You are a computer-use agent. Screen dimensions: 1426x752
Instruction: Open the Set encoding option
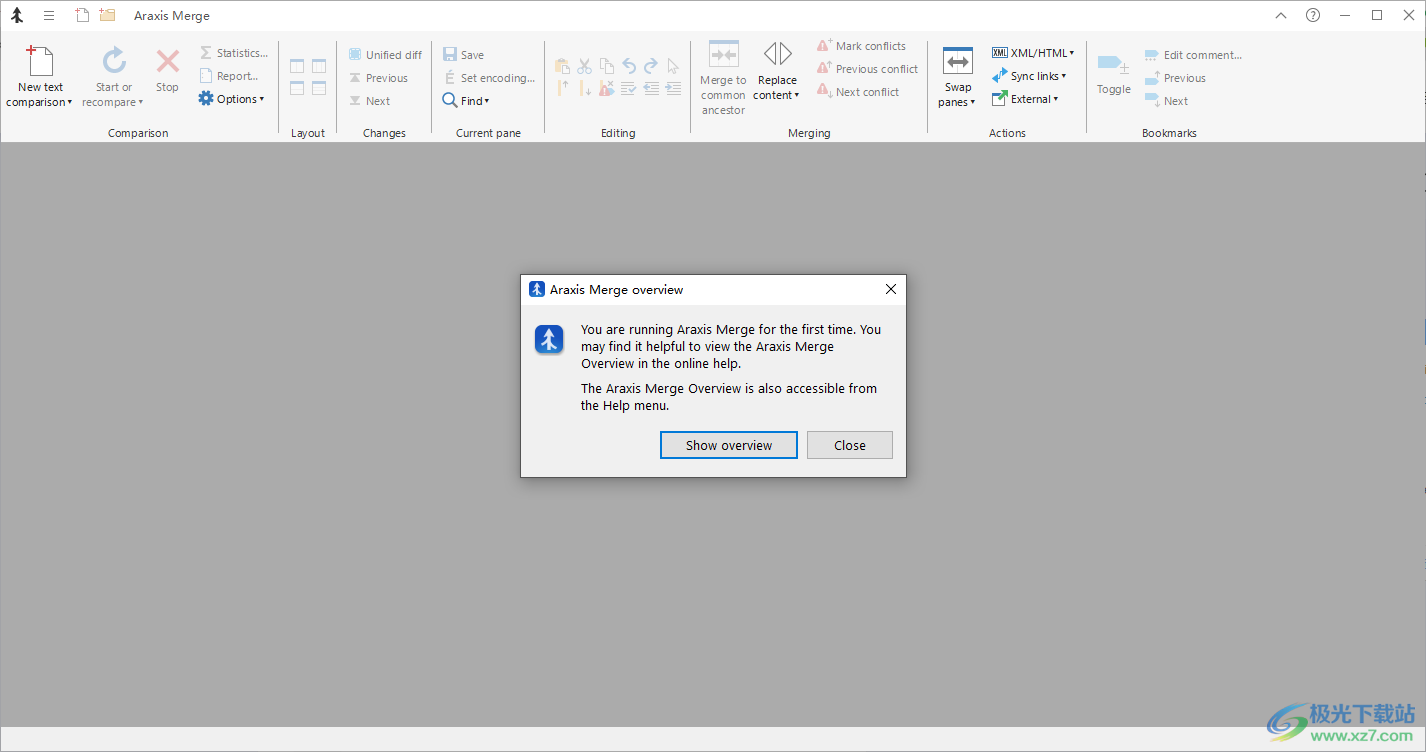(x=489, y=78)
